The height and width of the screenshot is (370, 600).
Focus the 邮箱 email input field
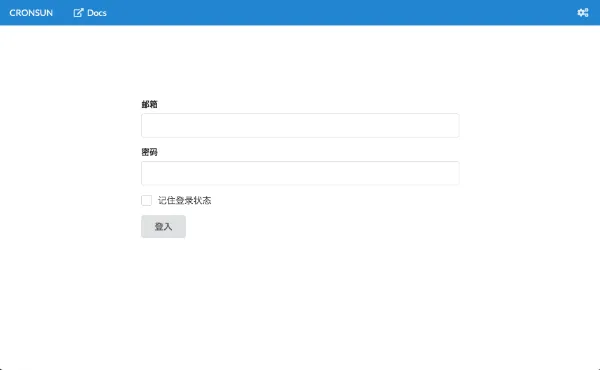300,126
